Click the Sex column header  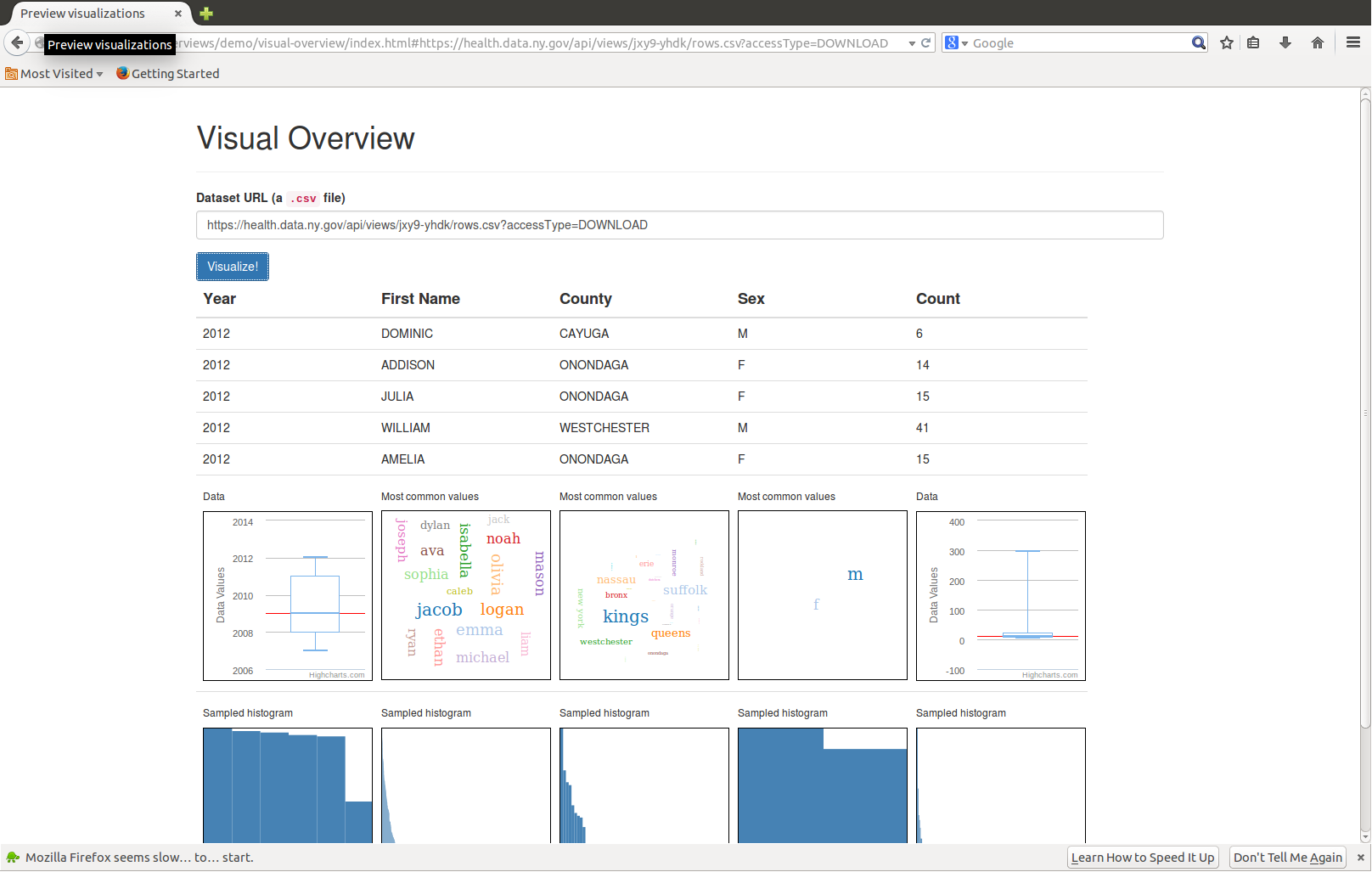[751, 299]
